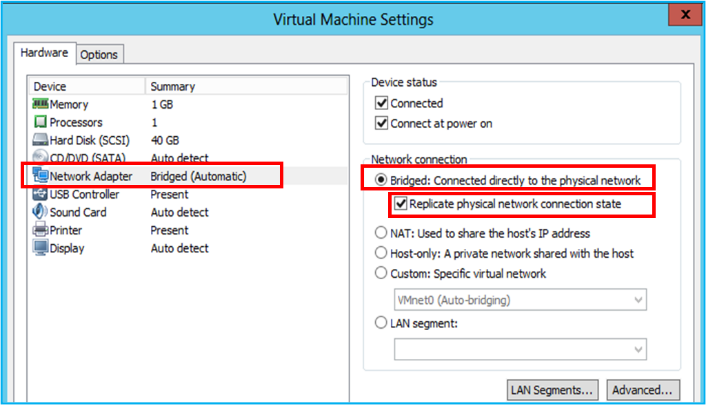Expand the LAN segment dropdown
The height and width of the screenshot is (405, 706).
click(520, 349)
